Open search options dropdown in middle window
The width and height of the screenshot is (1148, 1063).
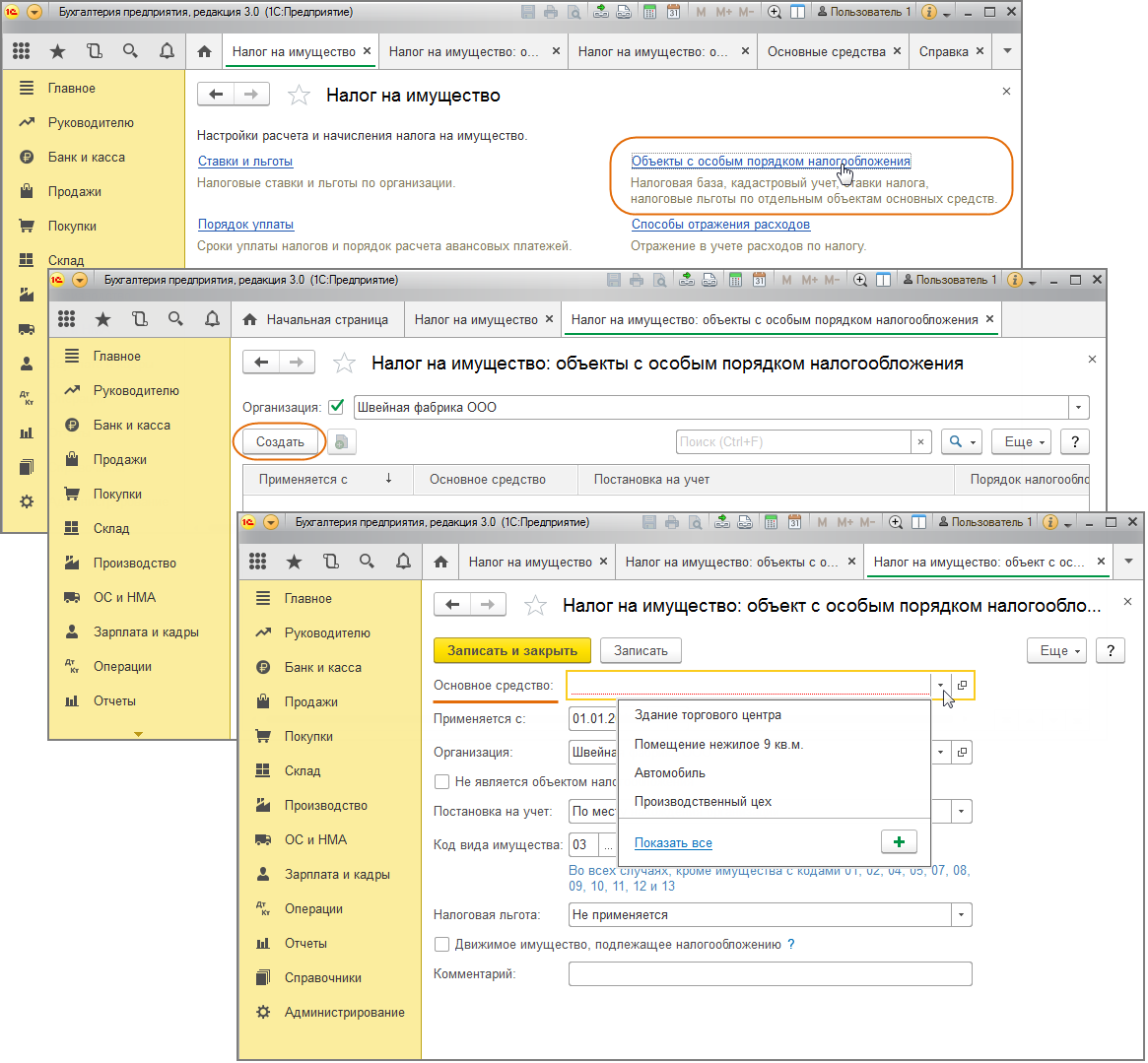pyautogui.click(x=962, y=442)
